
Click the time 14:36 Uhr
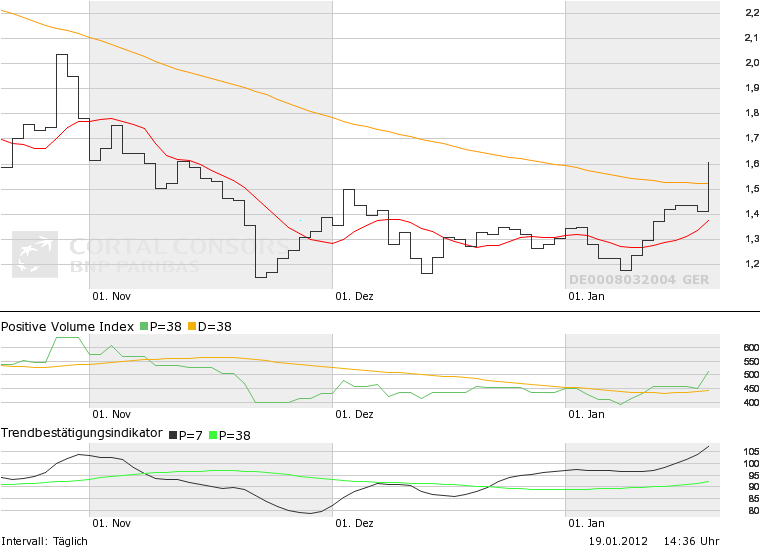692,541
